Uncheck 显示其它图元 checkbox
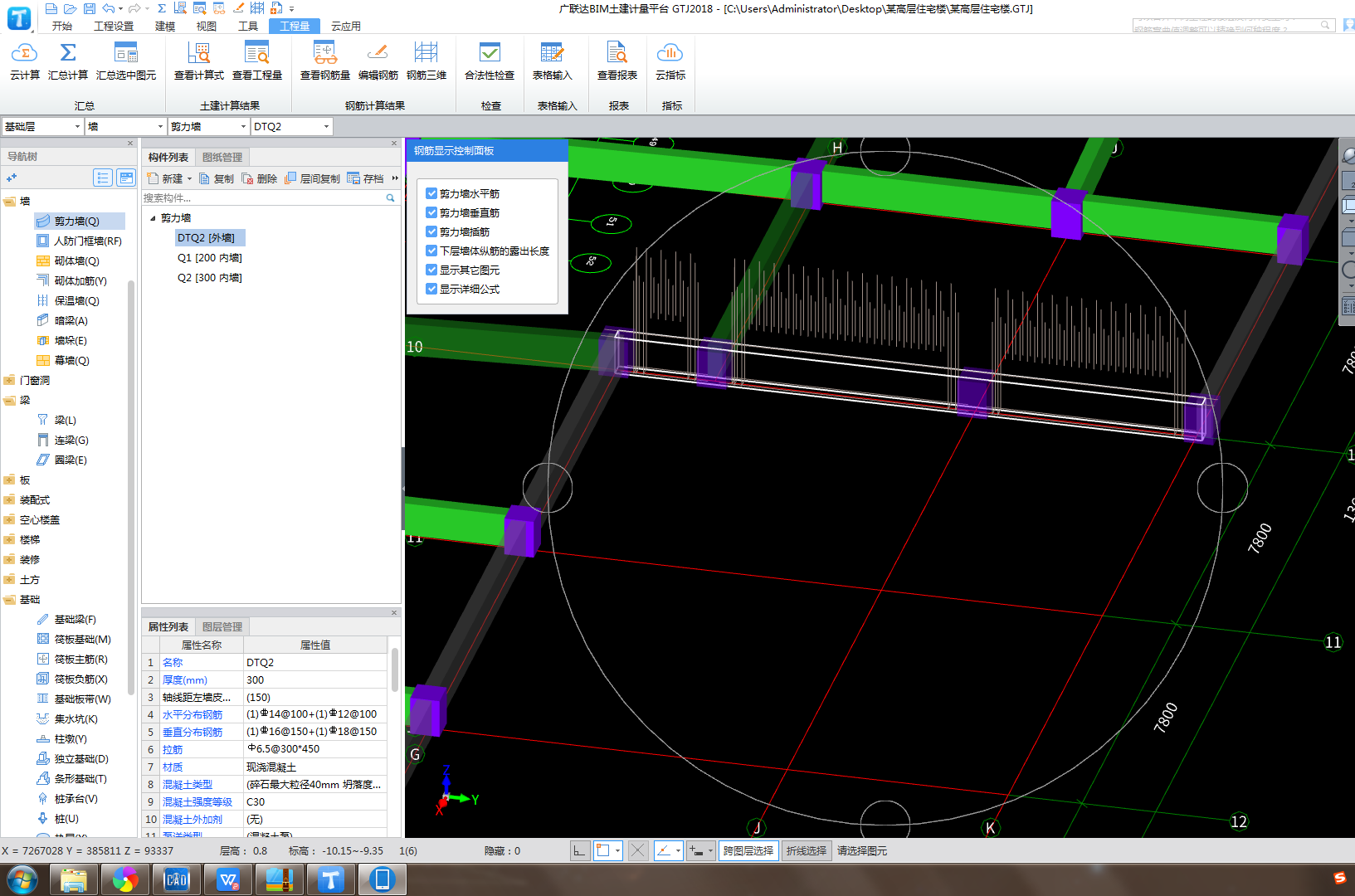Viewport: 1355px width, 896px height. (431, 270)
